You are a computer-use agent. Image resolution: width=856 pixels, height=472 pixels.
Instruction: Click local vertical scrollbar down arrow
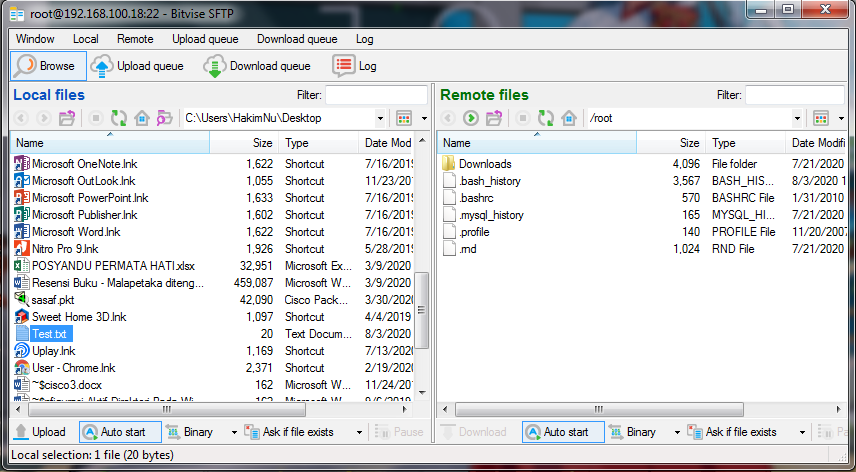pos(422,392)
